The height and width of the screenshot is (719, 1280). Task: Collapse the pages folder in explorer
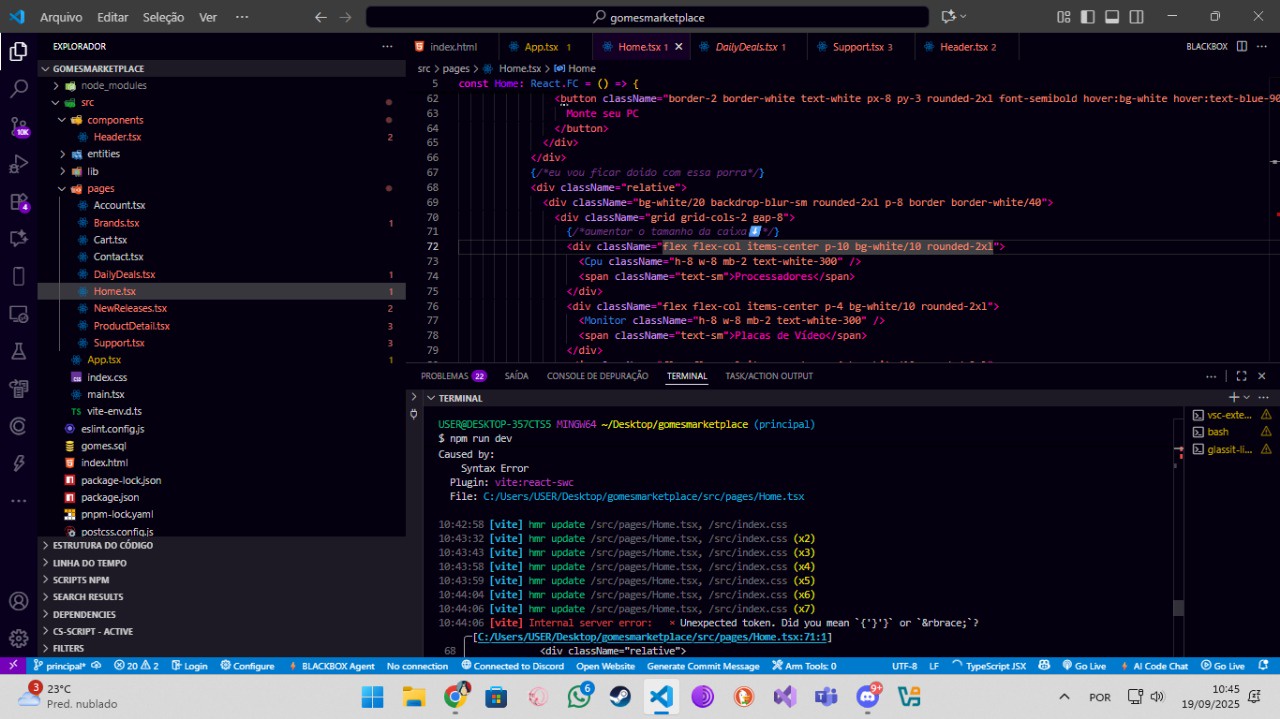[x=100, y=188]
